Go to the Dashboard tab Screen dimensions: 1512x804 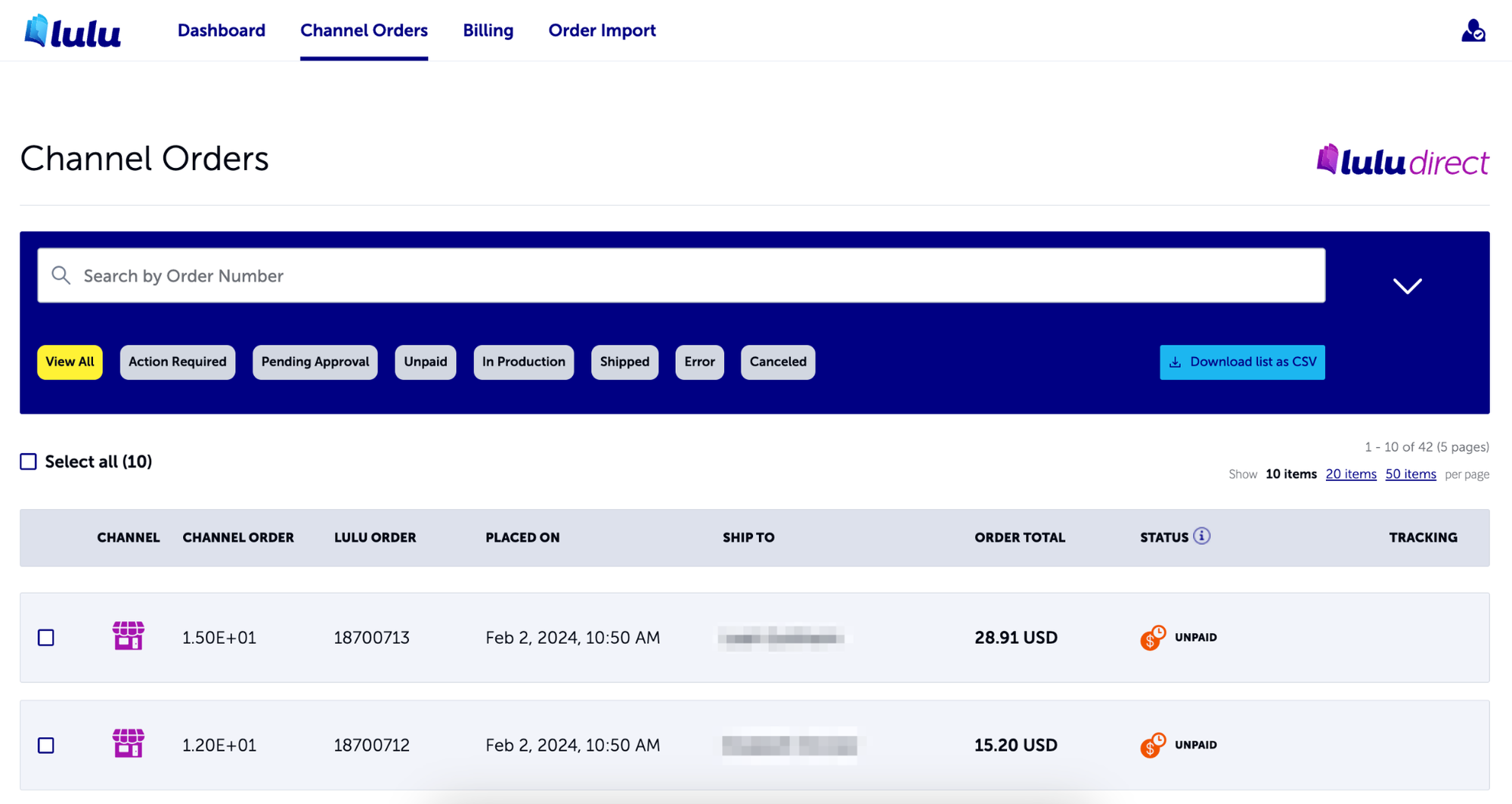pos(222,30)
